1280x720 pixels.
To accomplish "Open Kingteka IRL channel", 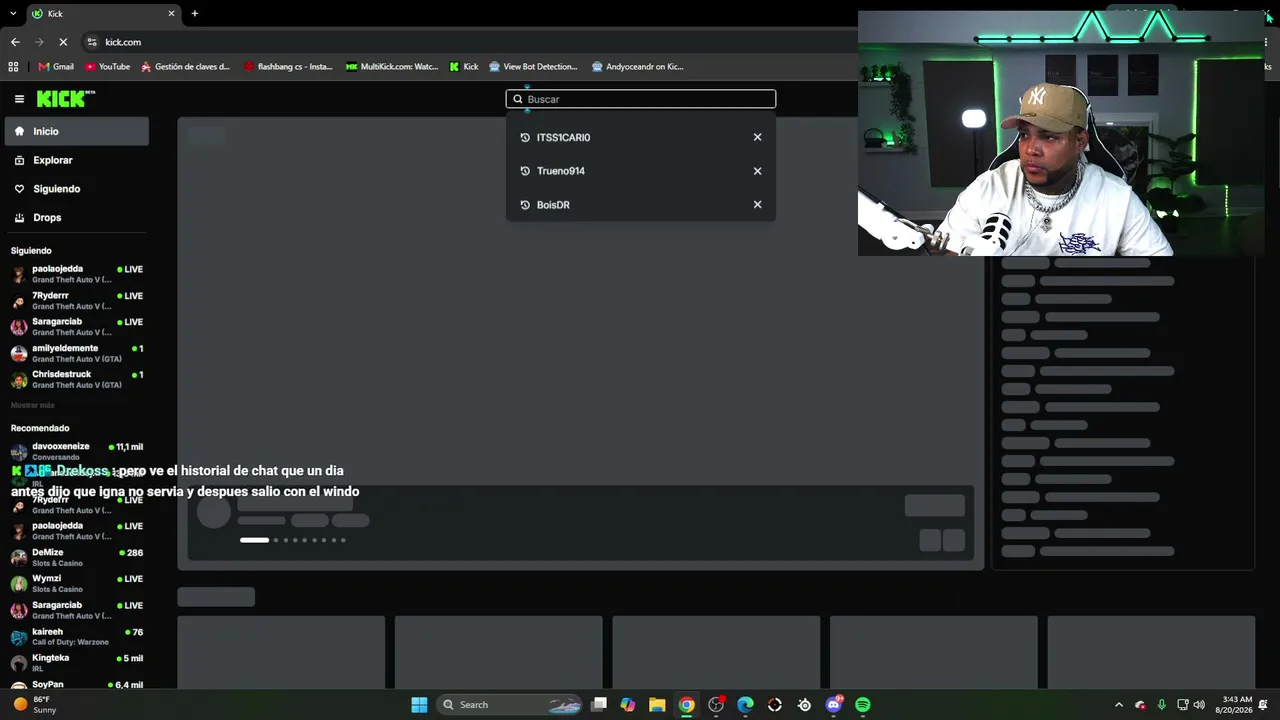I will (77, 663).
